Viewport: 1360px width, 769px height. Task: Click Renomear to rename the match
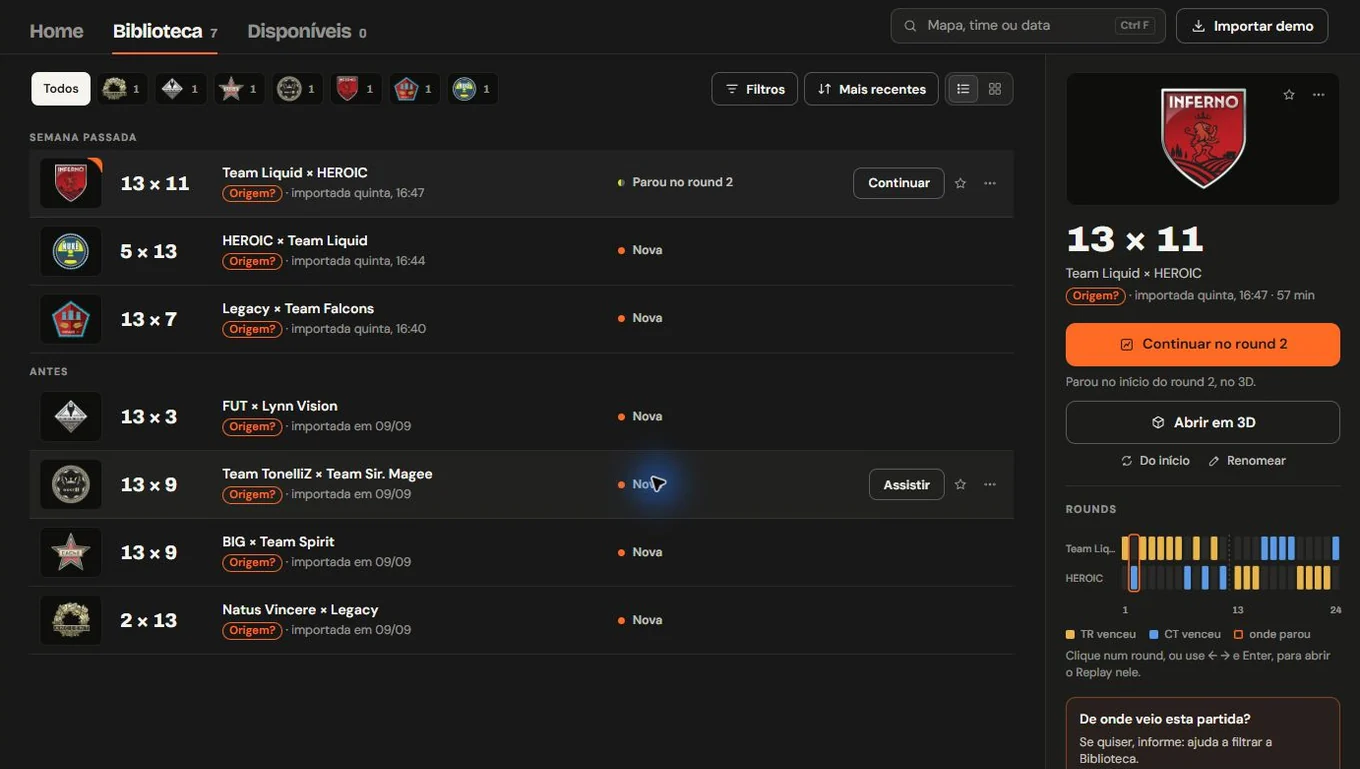pyautogui.click(x=1247, y=461)
